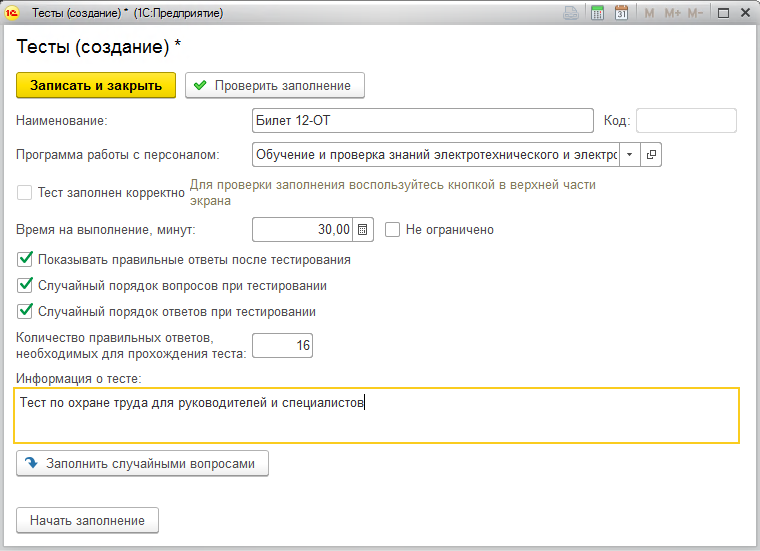760x551 pixels.
Task: Open the calculator button in the time field
Action: [363, 230]
